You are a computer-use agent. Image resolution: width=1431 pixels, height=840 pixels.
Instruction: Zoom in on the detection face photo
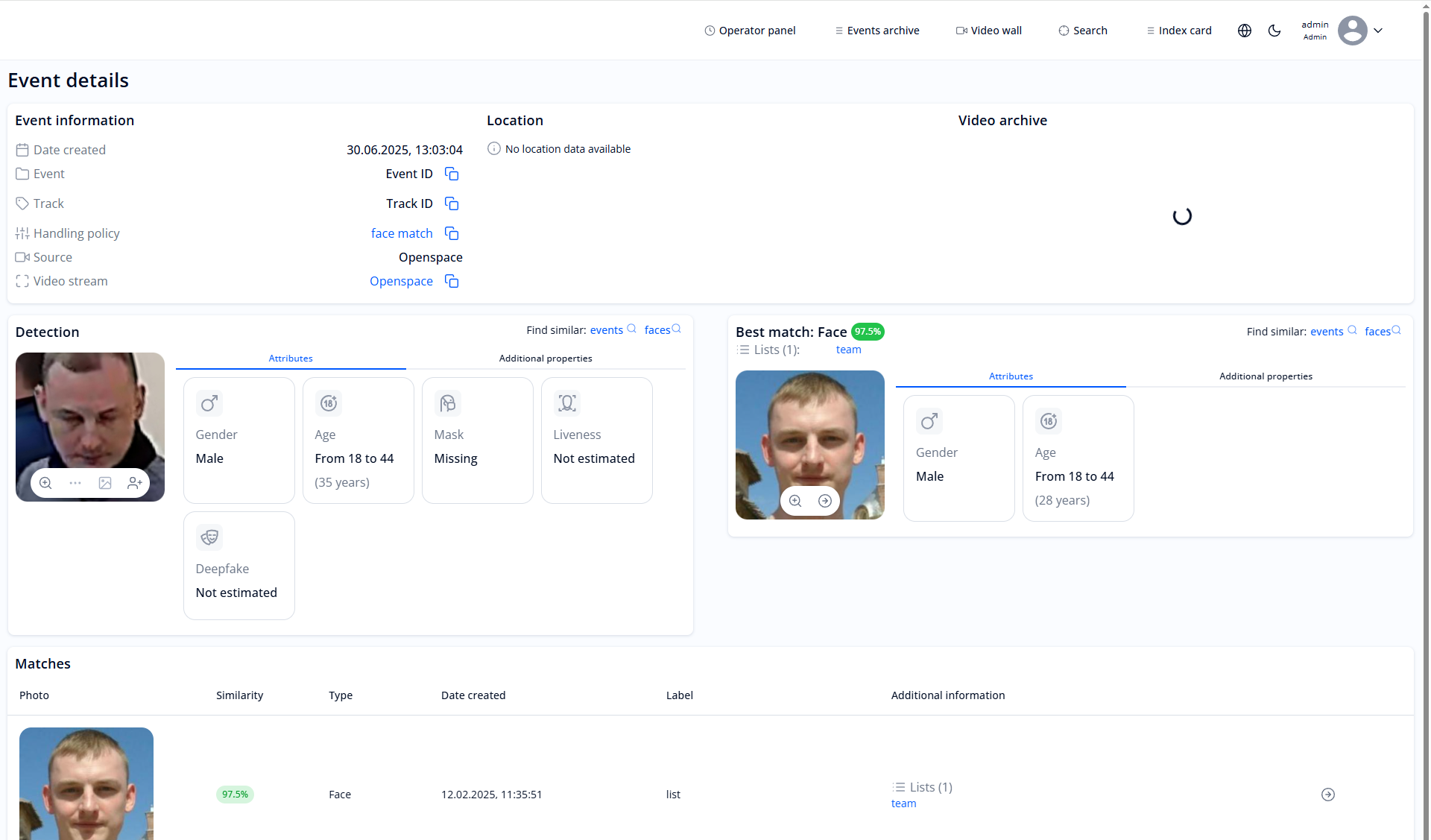tap(45, 483)
